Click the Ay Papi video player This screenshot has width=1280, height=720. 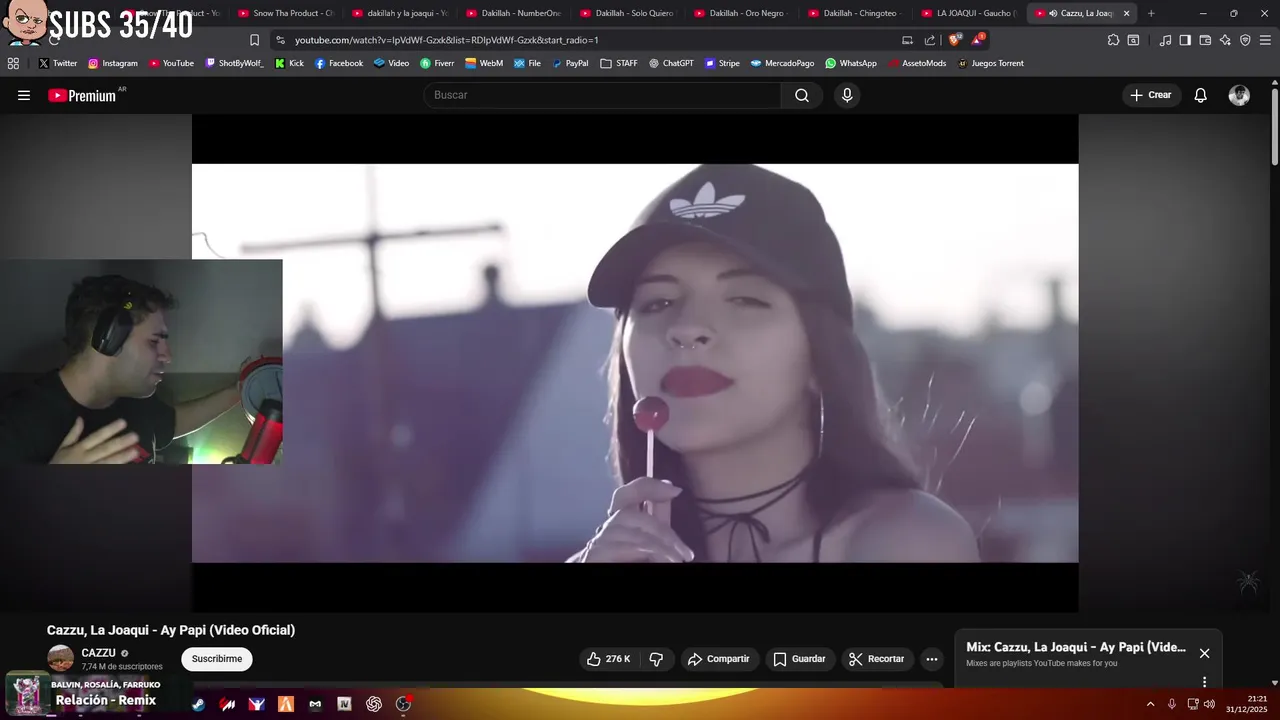click(x=635, y=363)
